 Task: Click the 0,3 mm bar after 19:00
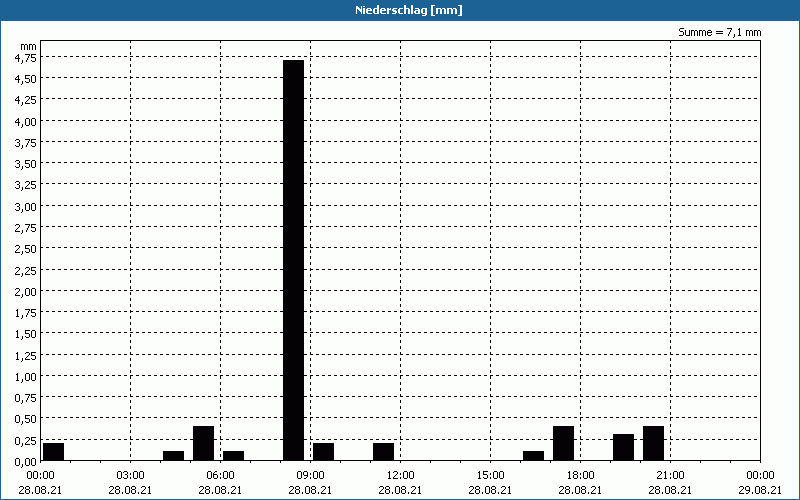click(x=623, y=447)
